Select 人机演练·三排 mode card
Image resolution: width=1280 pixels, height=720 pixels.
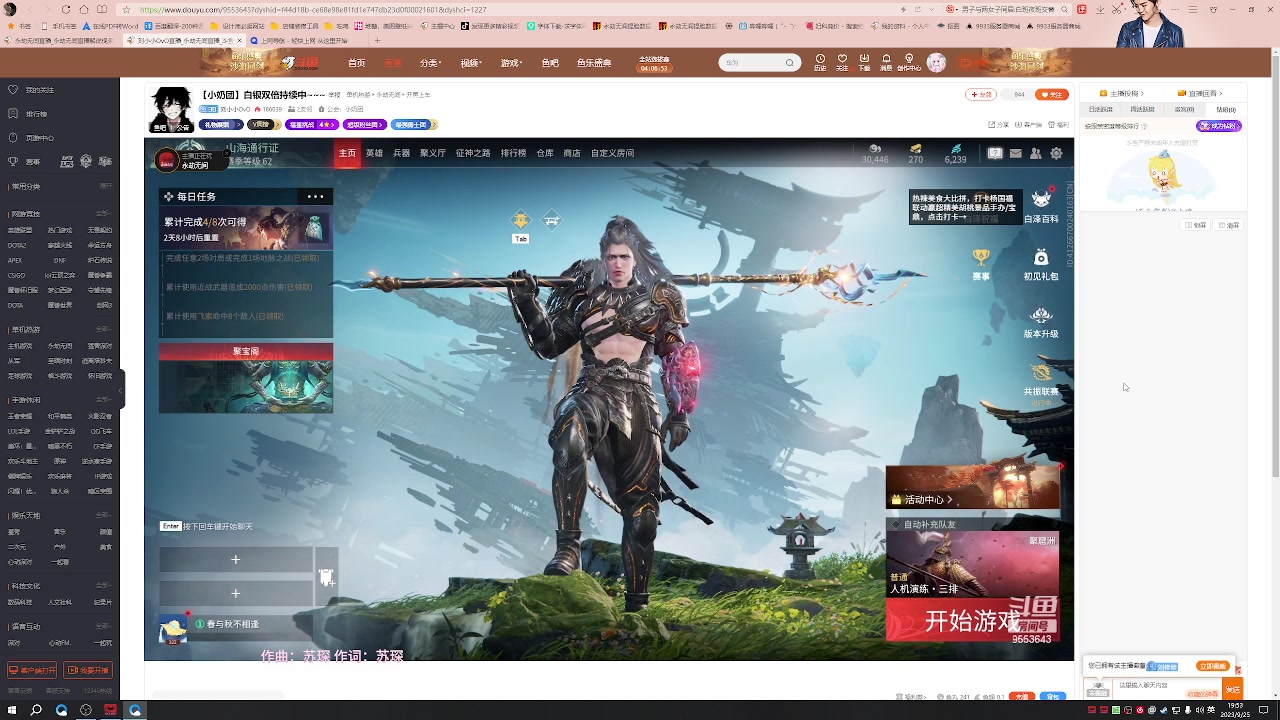pos(972,566)
